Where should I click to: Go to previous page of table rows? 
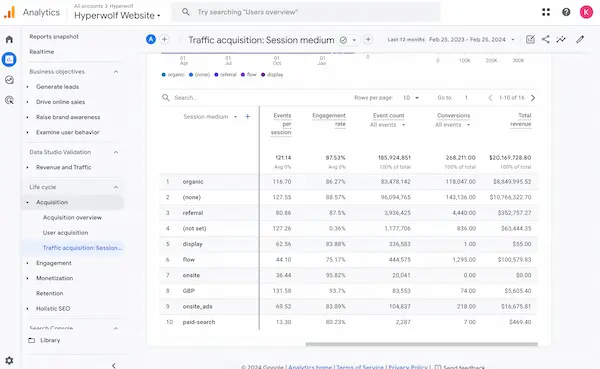click(490, 98)
